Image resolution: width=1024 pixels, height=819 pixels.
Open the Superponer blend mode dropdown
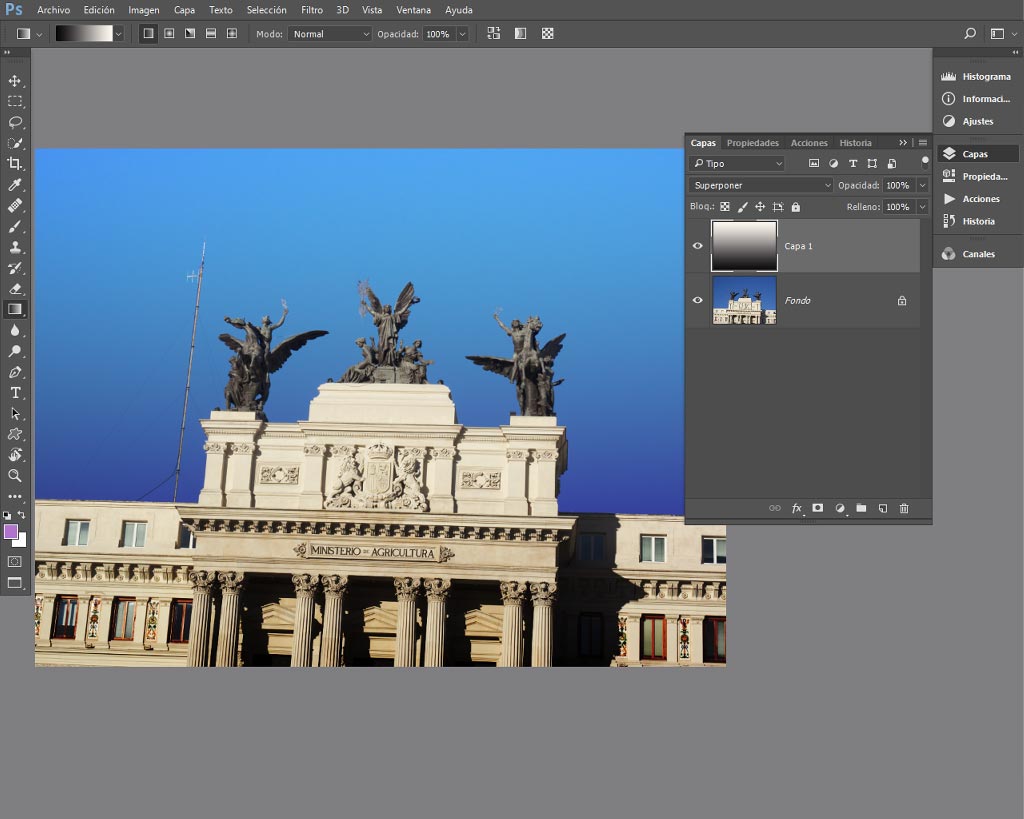pyautogui.click(x=761, y=185)
